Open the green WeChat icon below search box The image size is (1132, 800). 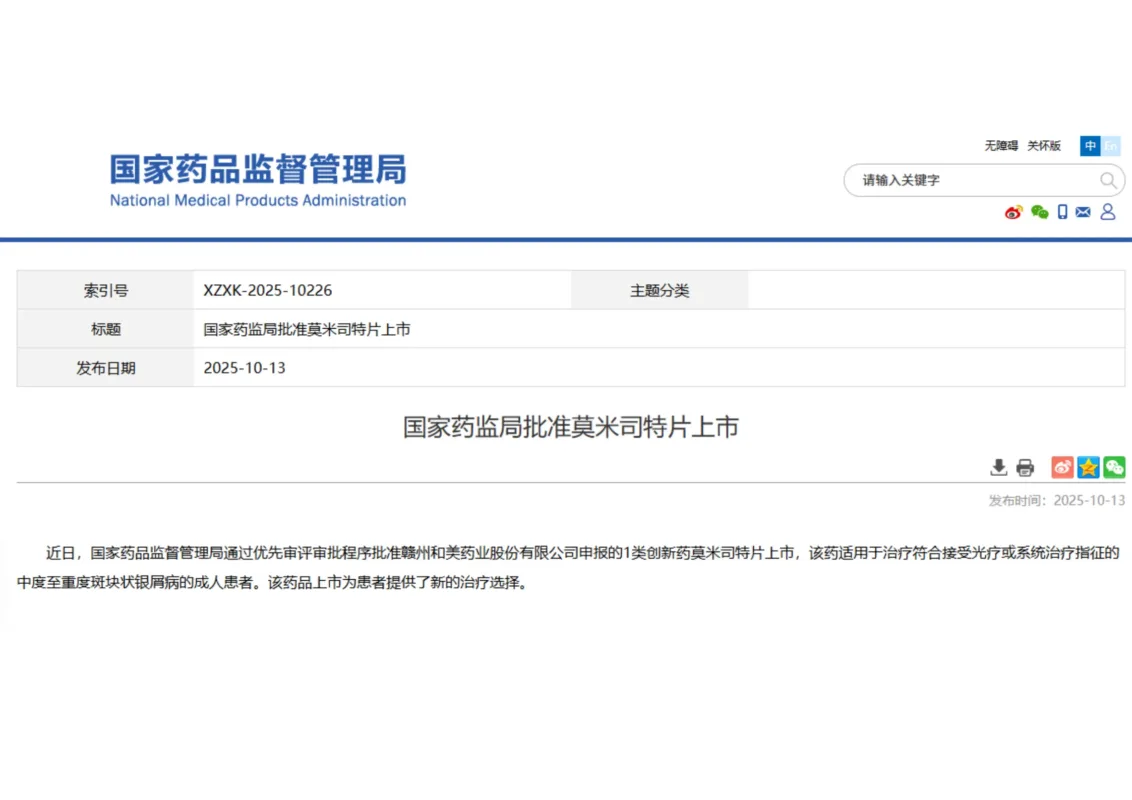click(x=1040, y=212)
